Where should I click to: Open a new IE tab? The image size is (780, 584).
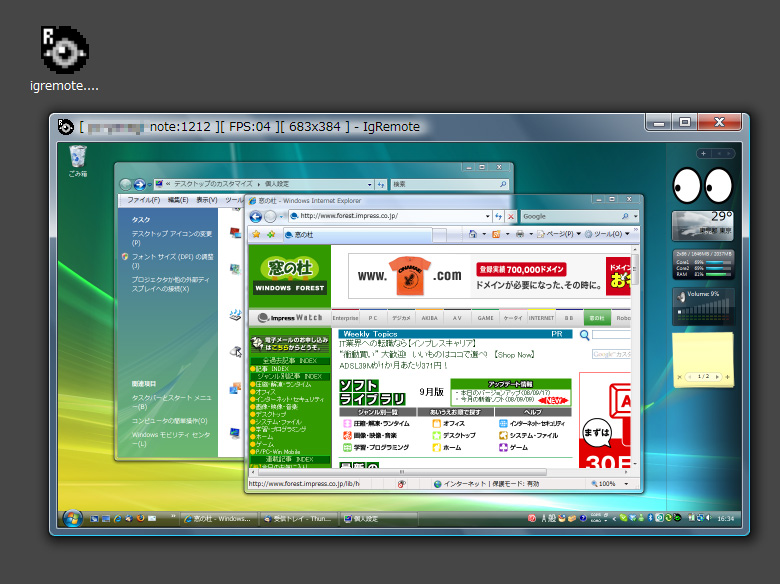pos(439,235)
